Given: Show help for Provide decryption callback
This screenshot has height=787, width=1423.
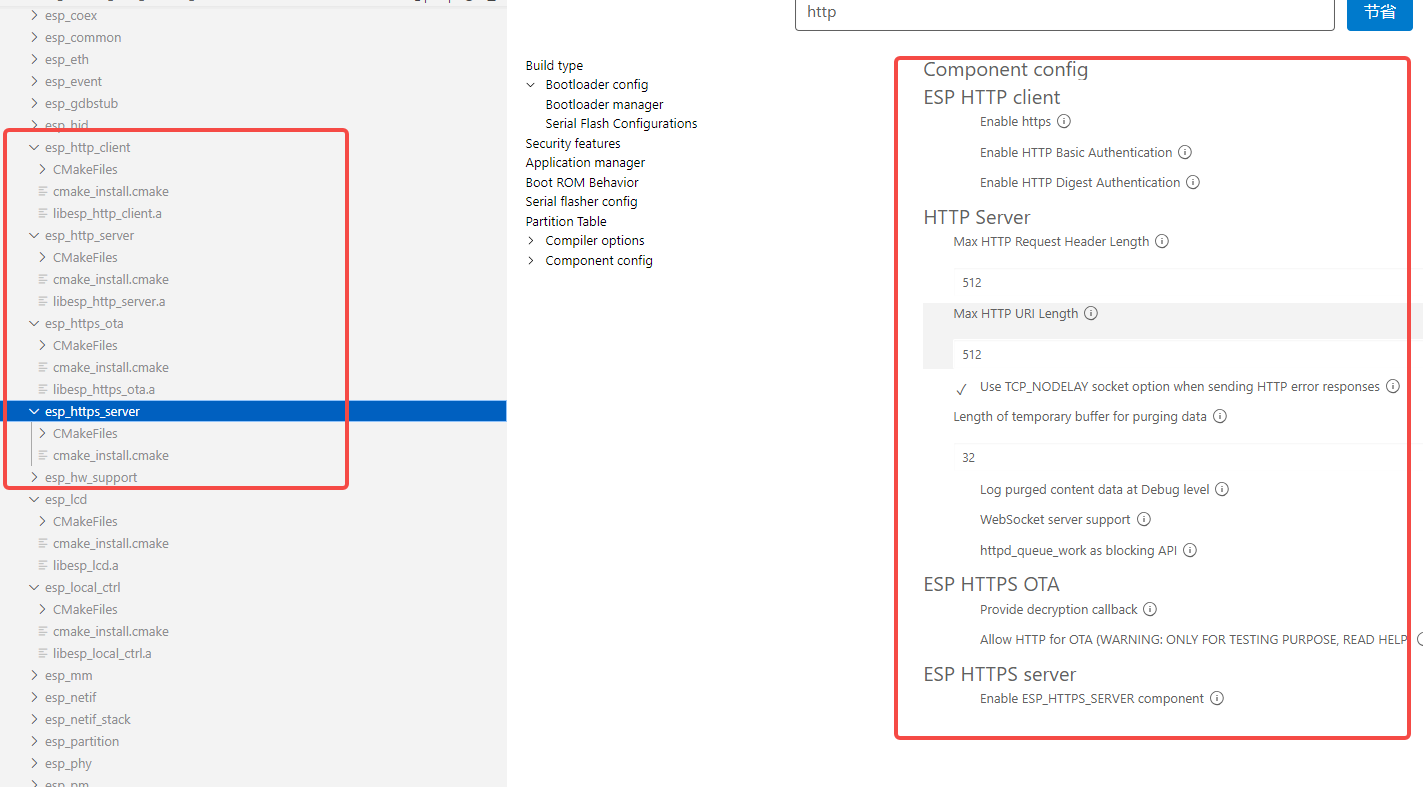Looking at the screenshot, I should coord(1150,609).
